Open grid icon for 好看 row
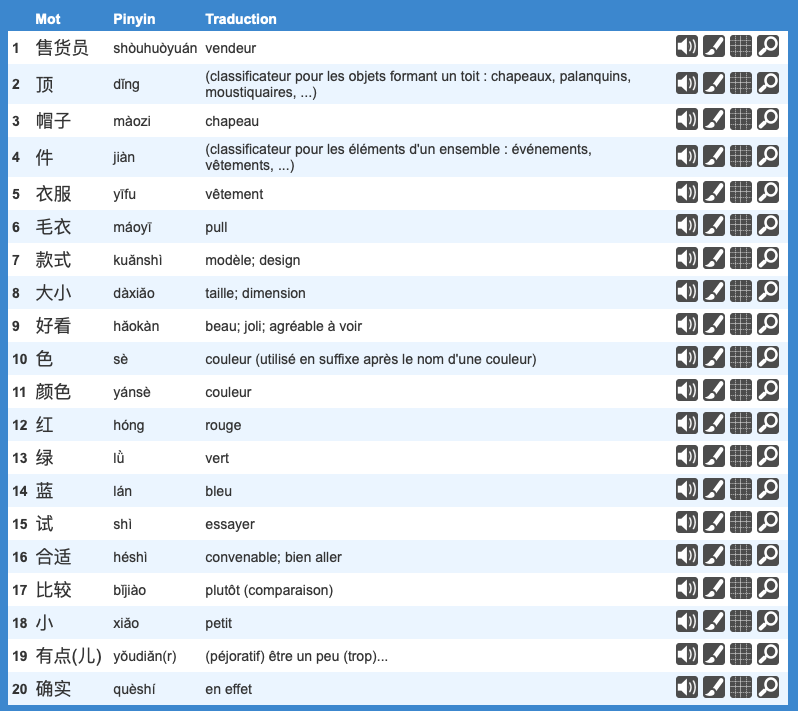 coord(740,326)
